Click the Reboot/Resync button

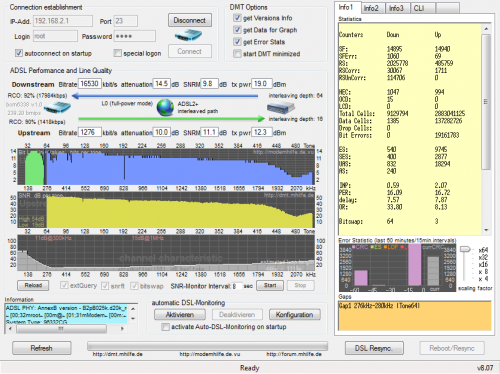[x=452, y=348]
